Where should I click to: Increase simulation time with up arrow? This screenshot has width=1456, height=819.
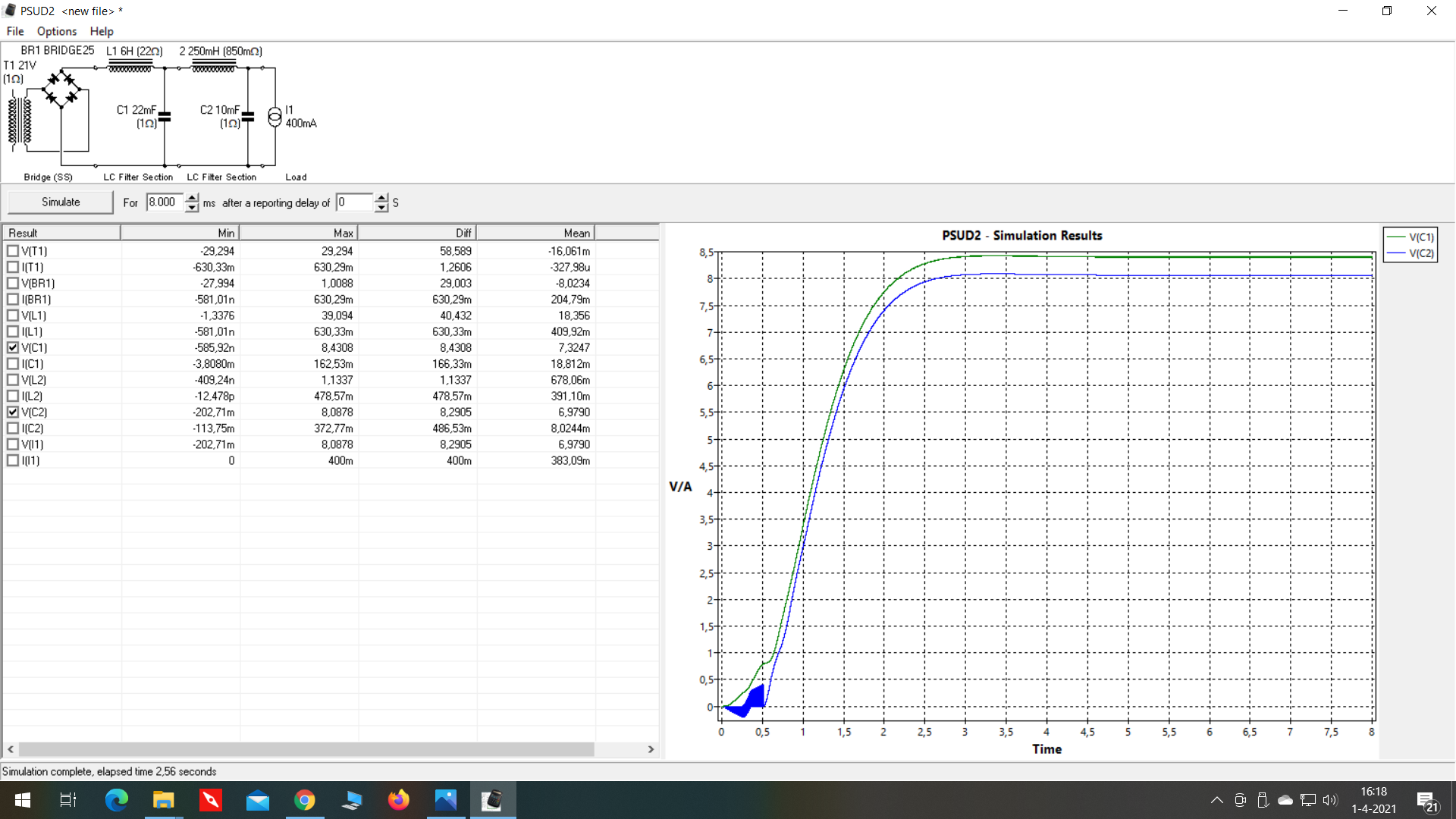(192, 198)
